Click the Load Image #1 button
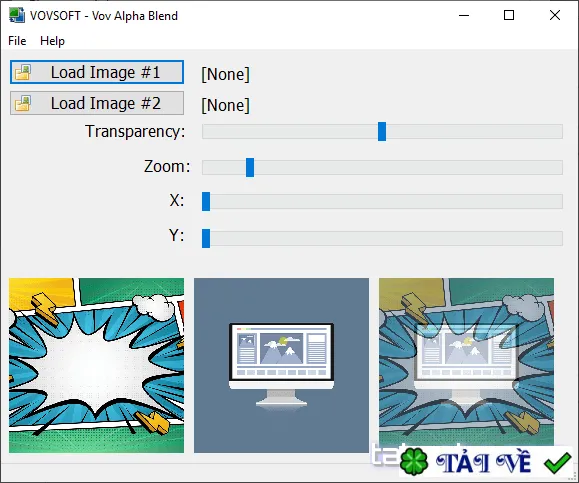579x483 pixels. [x=97, y=72]
